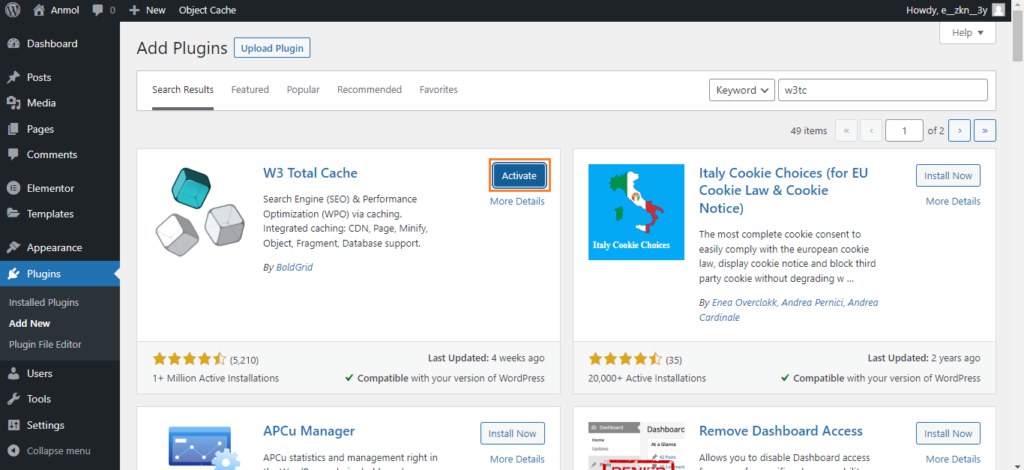Screen dimensions: 1024x470
Task: Activate the W3 Total Cache plugin
Action: click(519, 176)
